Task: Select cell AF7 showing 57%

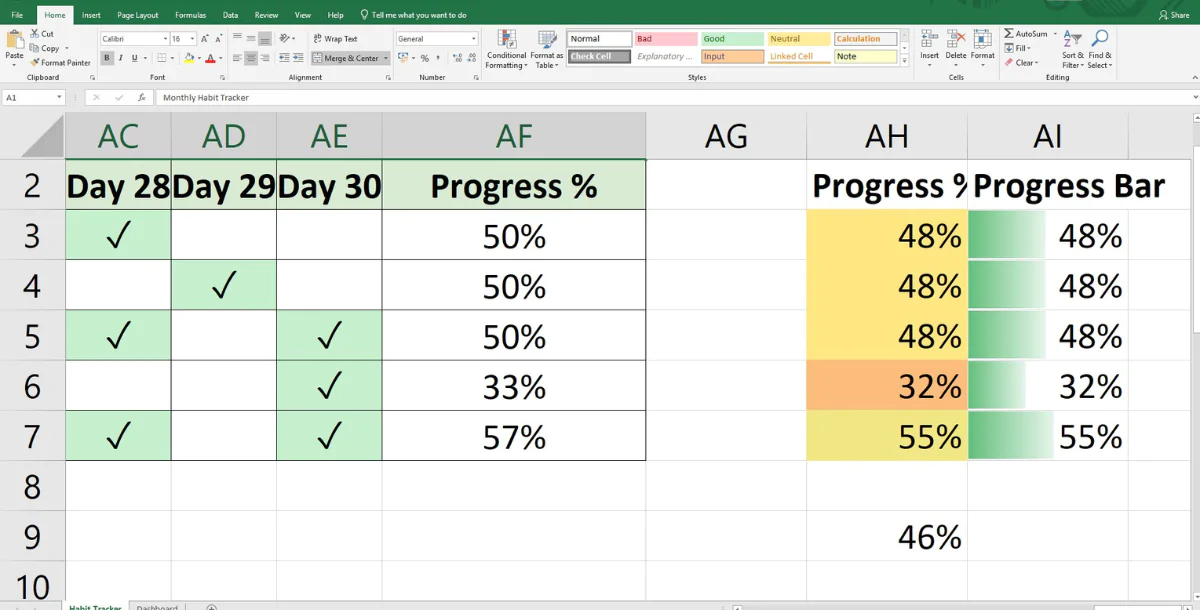Action: tap(514, 436)
